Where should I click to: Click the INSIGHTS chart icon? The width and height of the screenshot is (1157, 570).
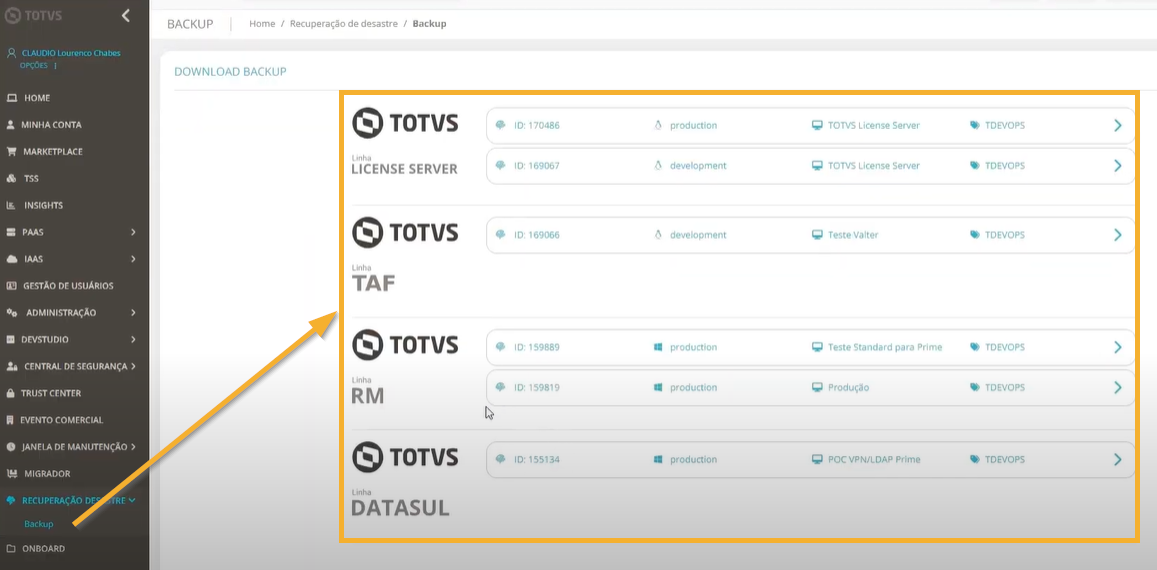(x=11, y=205)
